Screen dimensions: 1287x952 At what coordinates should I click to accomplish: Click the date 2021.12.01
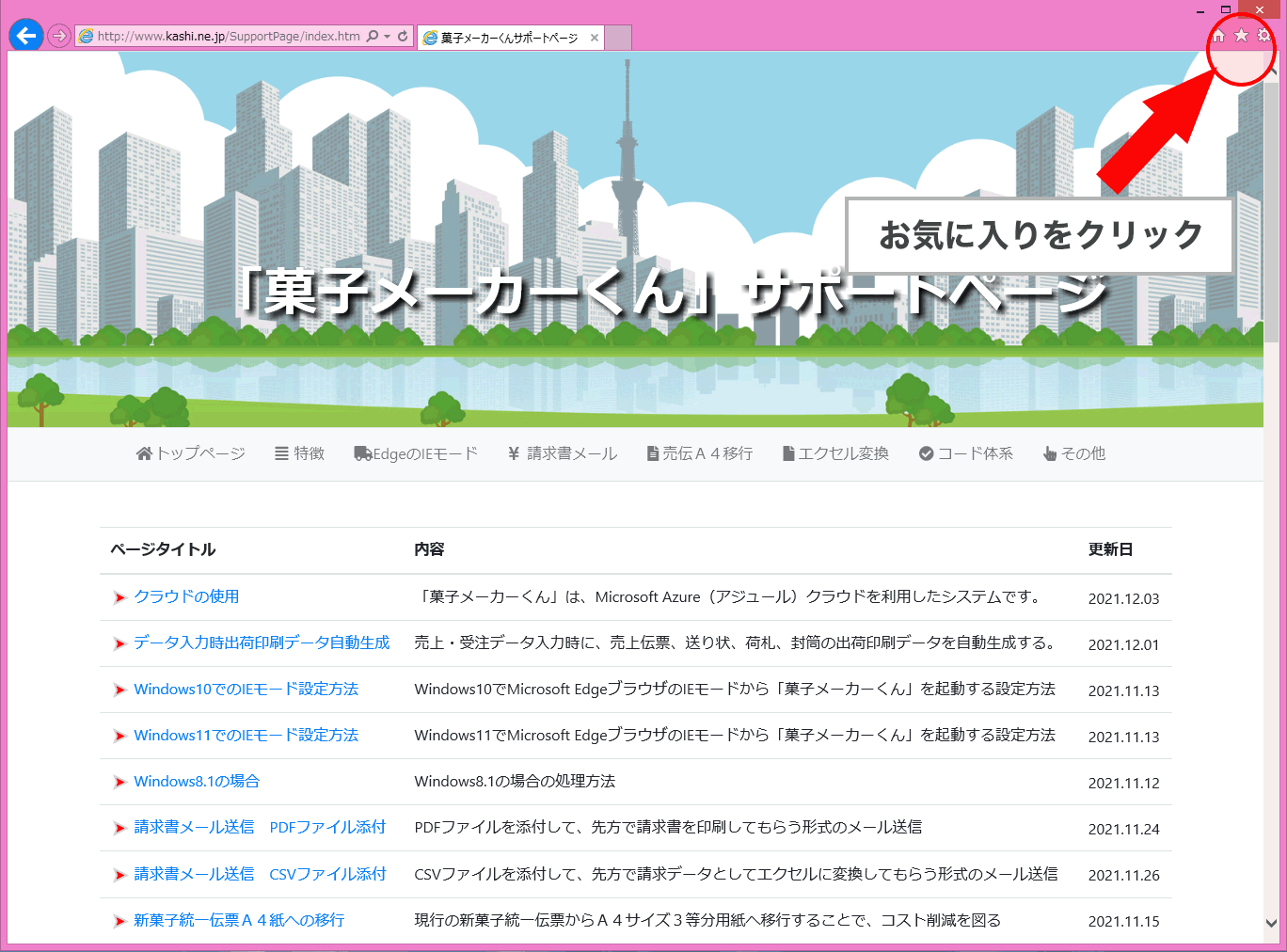pyautogui.click(x=1123, y=644)
